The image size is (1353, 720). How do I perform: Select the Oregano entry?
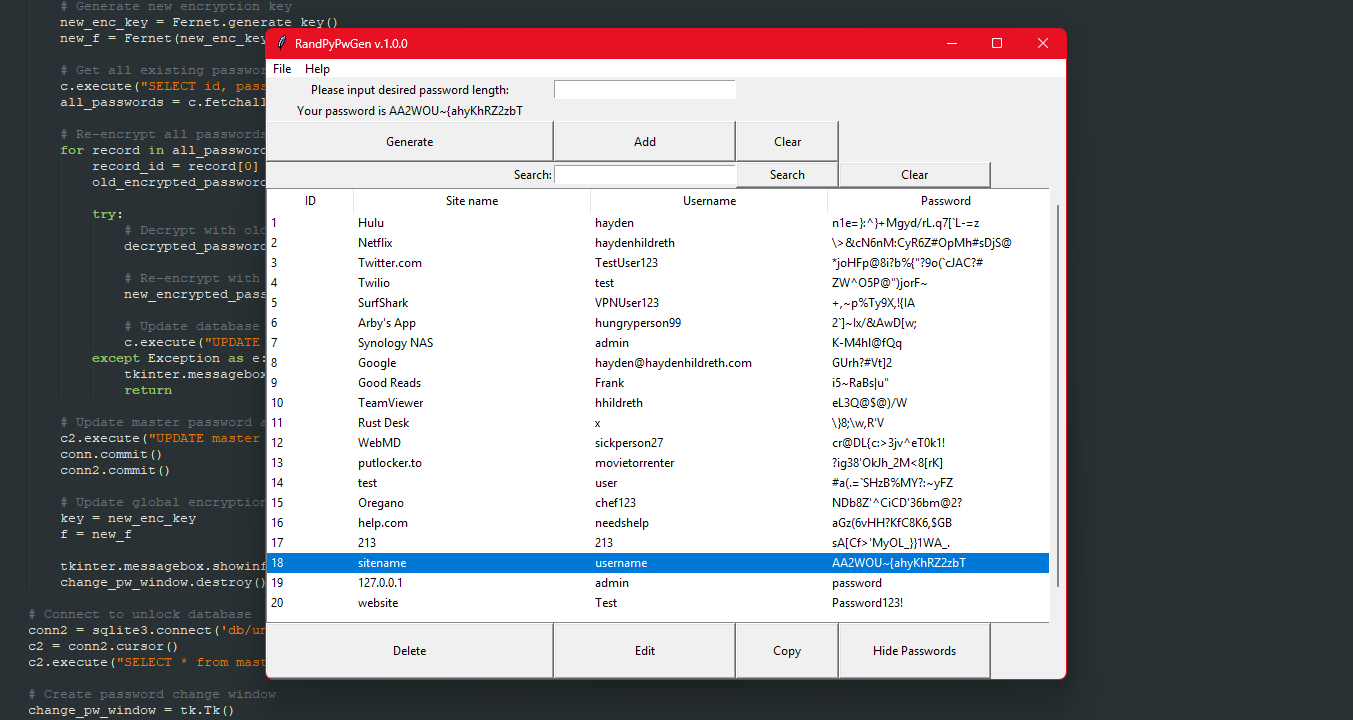(x=658, y=503)
